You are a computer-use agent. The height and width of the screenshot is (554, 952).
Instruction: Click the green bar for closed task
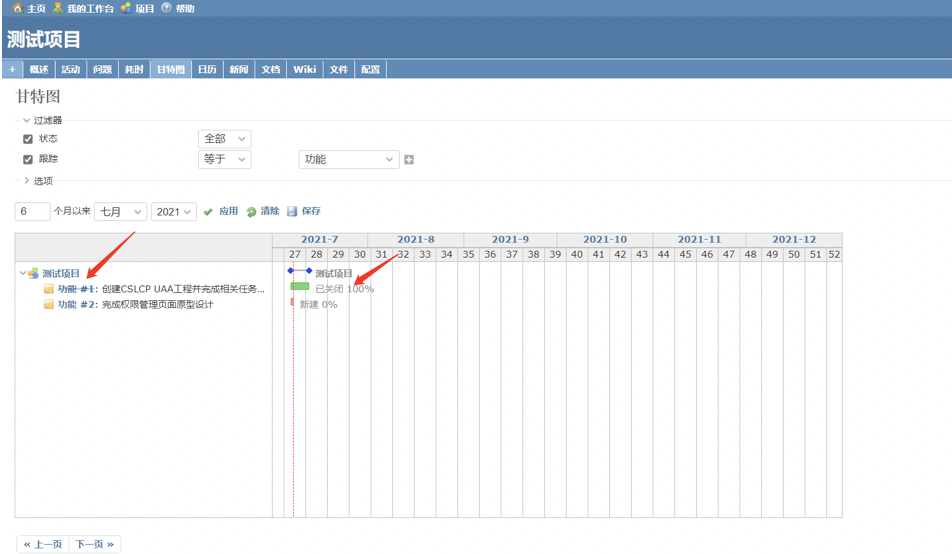click(x=300, y=286)
